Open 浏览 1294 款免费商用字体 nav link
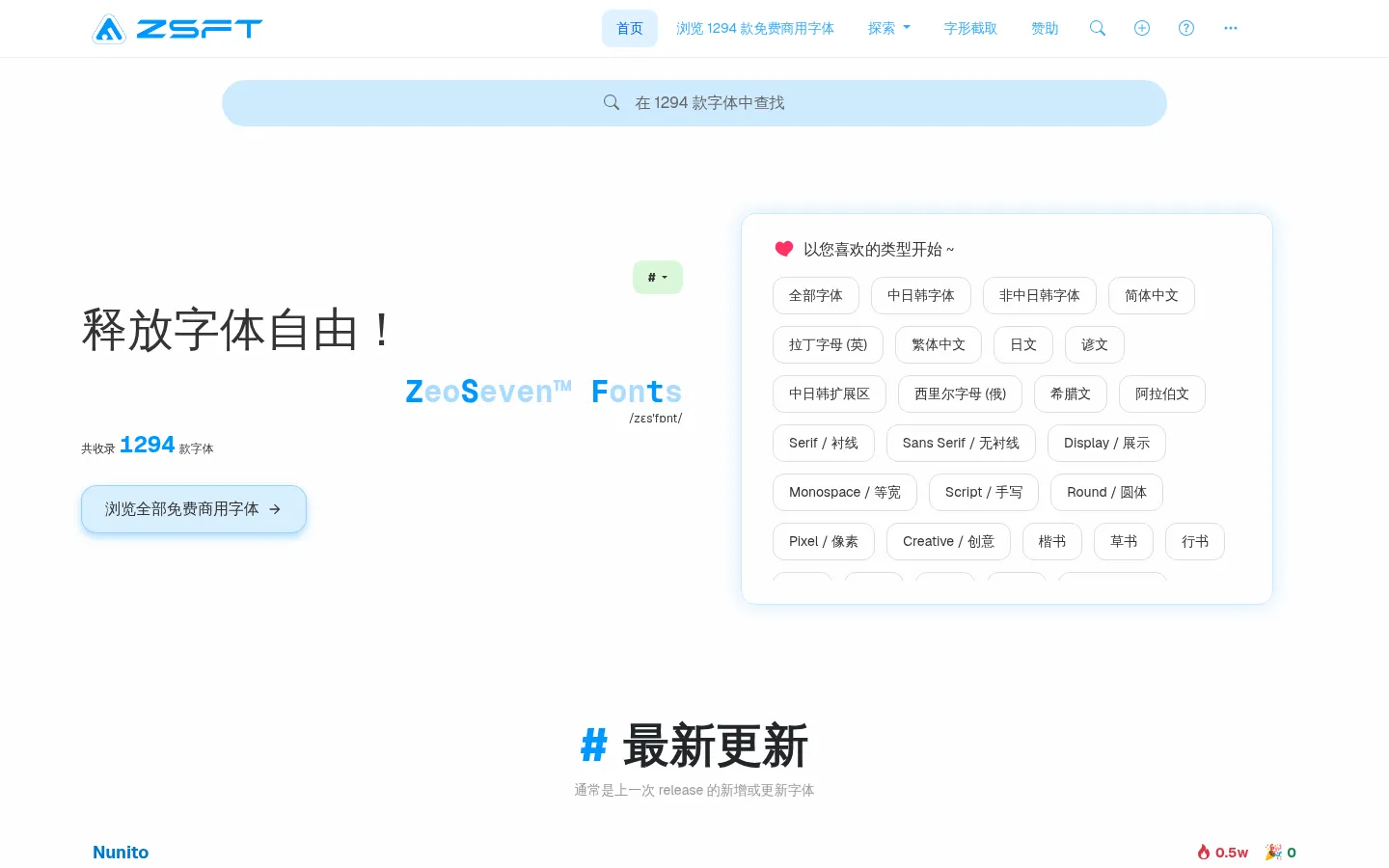Image resolution: width=1389 pixels, height=868 pixels. pos(755,28)
